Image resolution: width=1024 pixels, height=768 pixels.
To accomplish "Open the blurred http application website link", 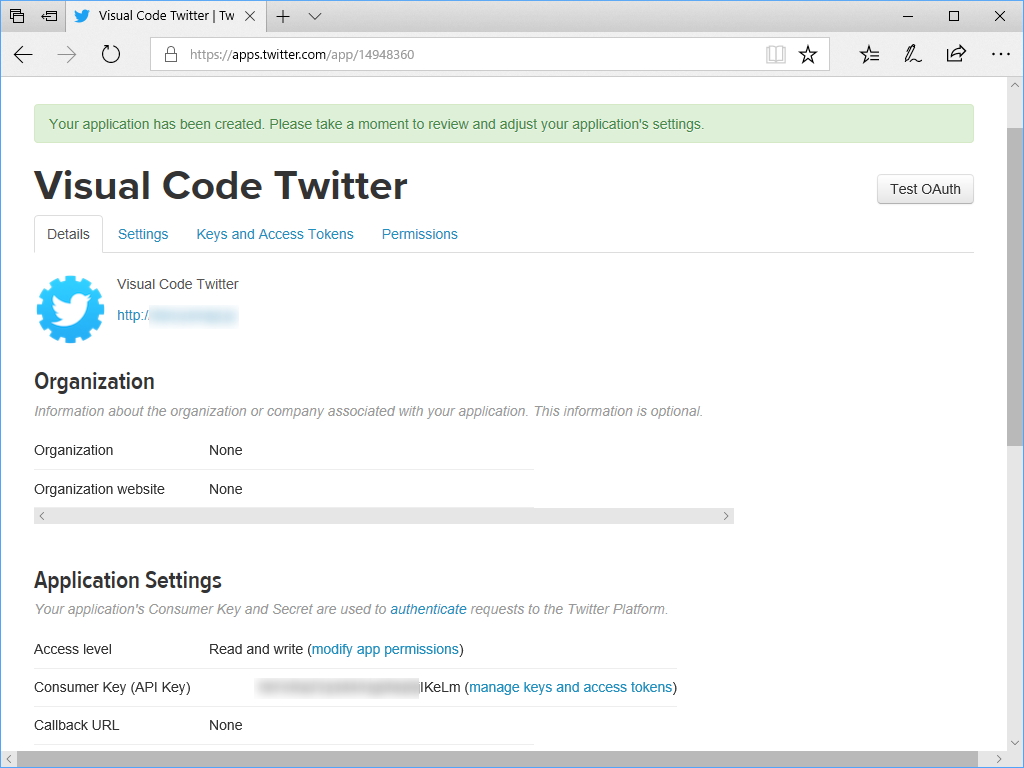I will click(x=177, y=315).
